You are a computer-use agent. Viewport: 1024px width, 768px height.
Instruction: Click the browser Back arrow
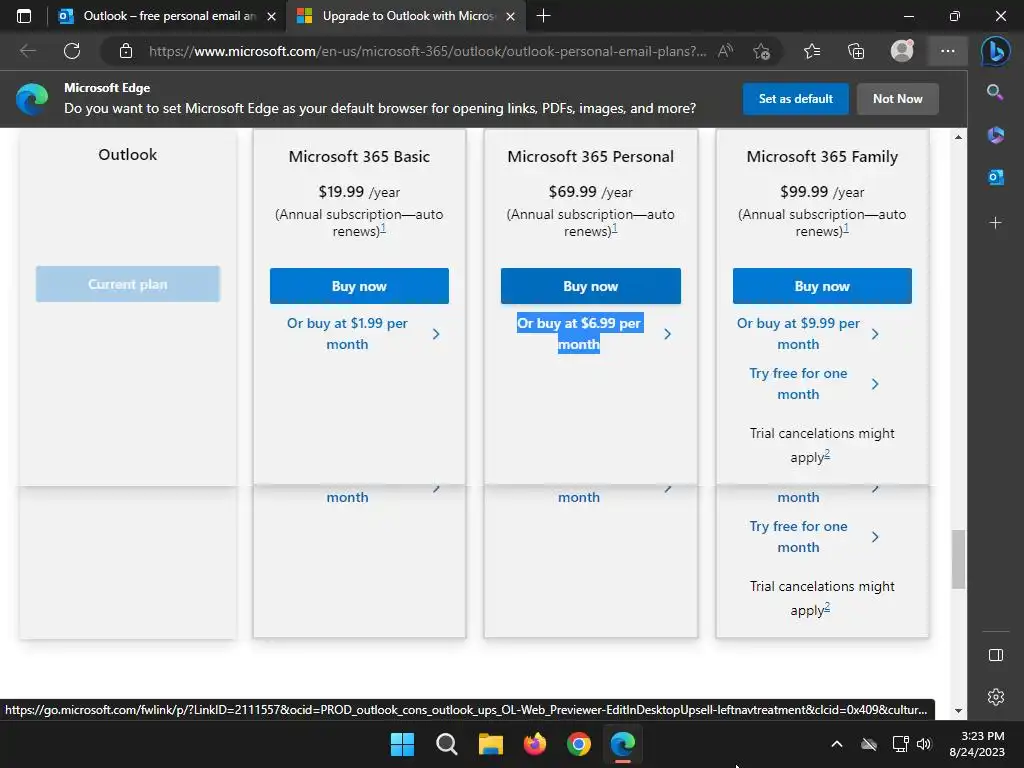pyautogui.click(x=27, y=51)
